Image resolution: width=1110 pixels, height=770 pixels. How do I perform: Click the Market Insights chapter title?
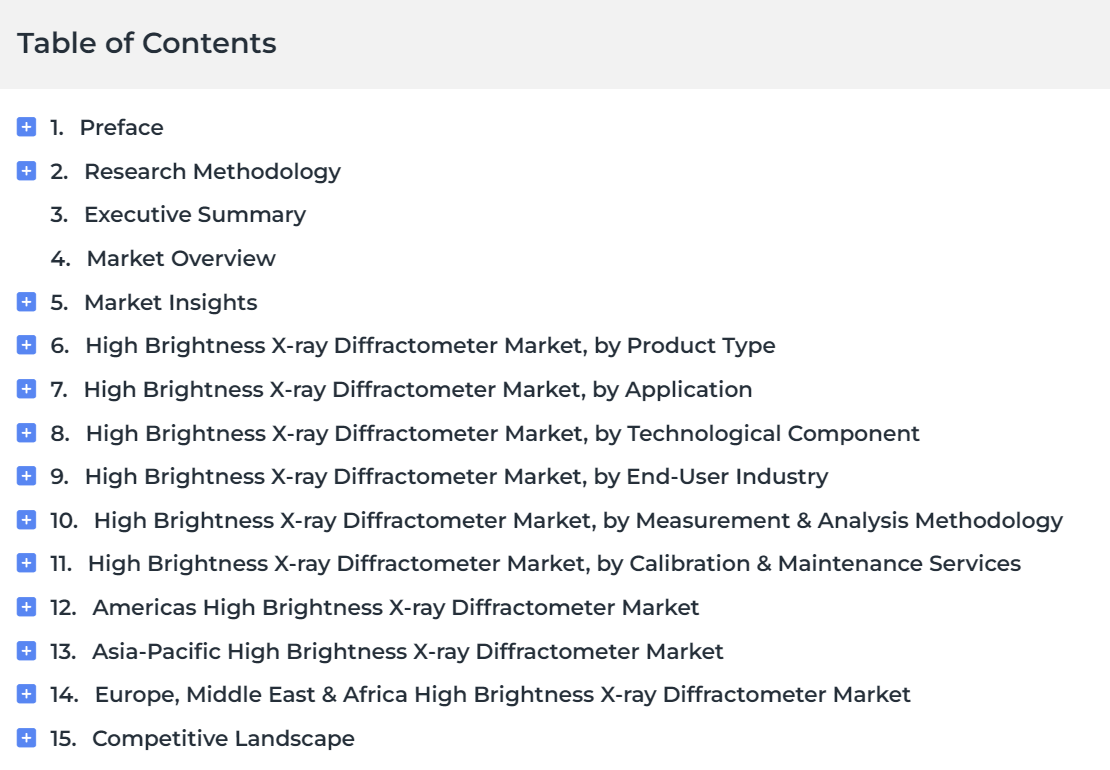pyautogui.click(x=171, y=303)
